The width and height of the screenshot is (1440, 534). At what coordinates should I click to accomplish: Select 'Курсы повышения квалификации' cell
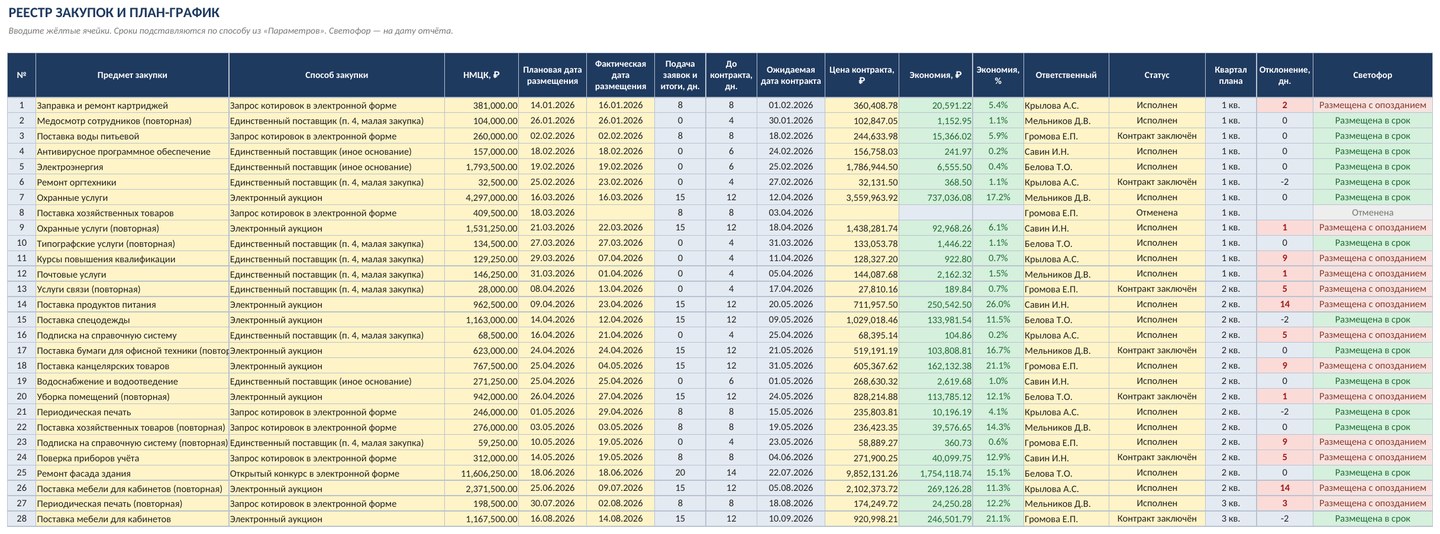pyautogui.click(x=132, y=258)
